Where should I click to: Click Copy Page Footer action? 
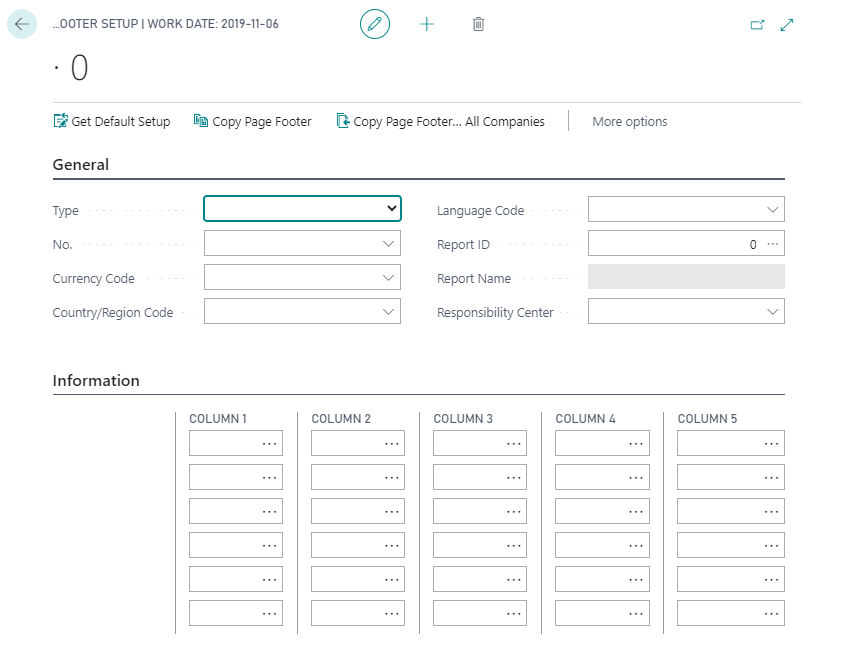(252, 121)
